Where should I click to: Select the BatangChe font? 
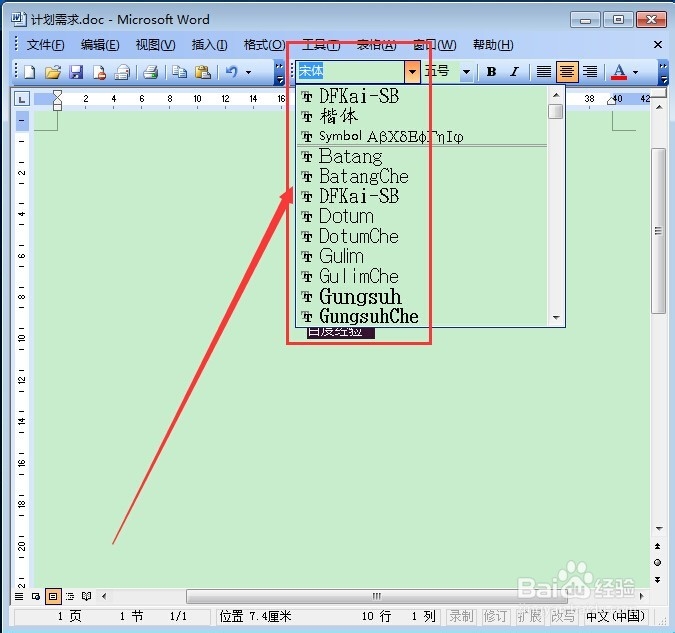pyautogui.click(x=422, y=176)
